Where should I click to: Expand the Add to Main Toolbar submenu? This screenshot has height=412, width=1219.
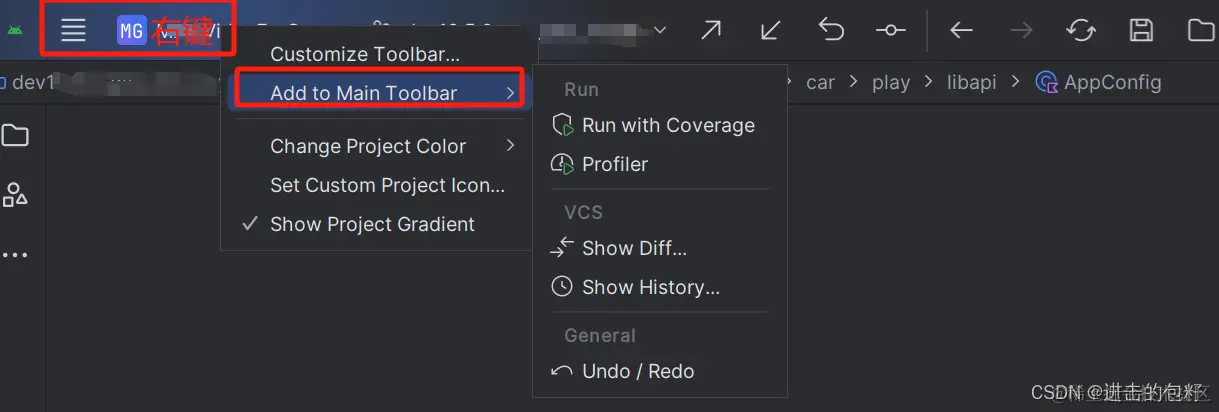coord(379,93)
